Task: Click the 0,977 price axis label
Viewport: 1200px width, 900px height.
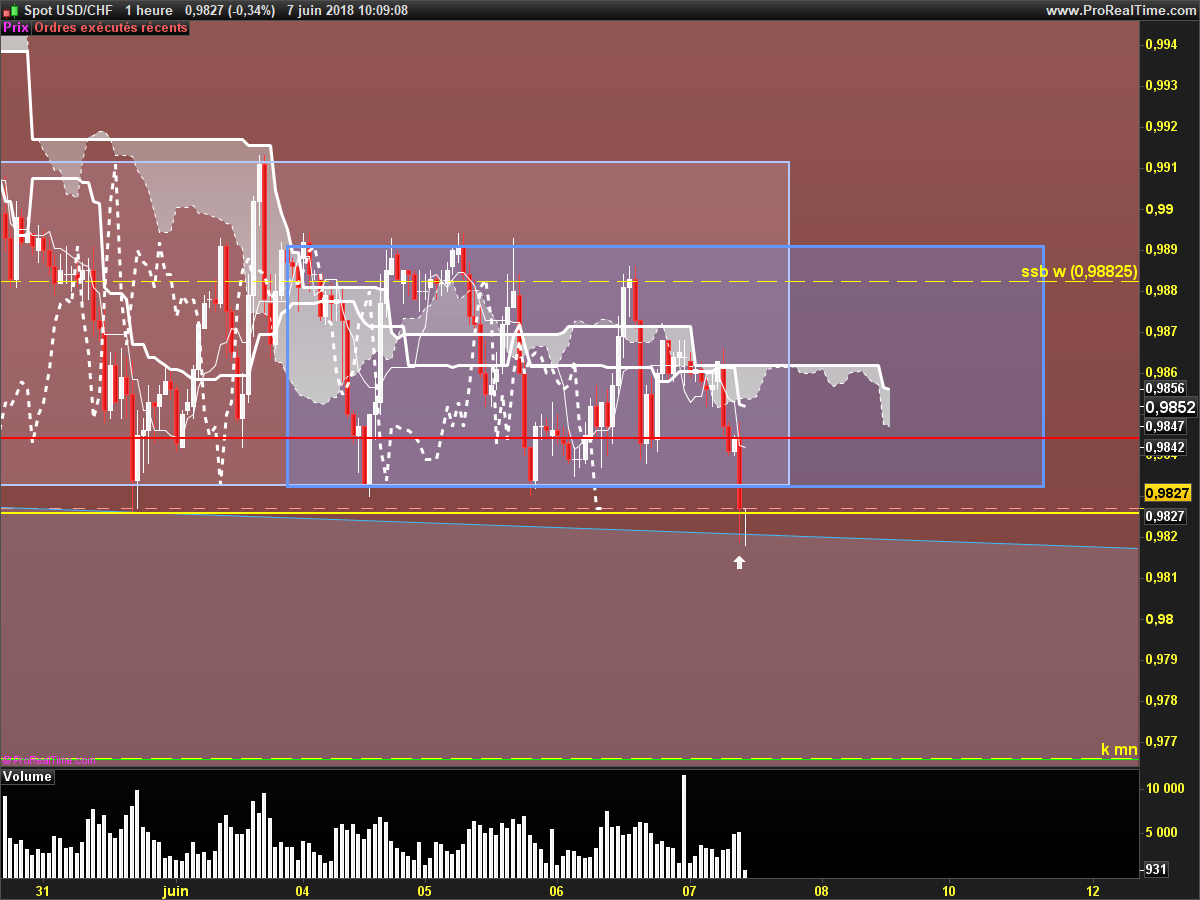Action: pyautogui.click(x=1160, y=741)
